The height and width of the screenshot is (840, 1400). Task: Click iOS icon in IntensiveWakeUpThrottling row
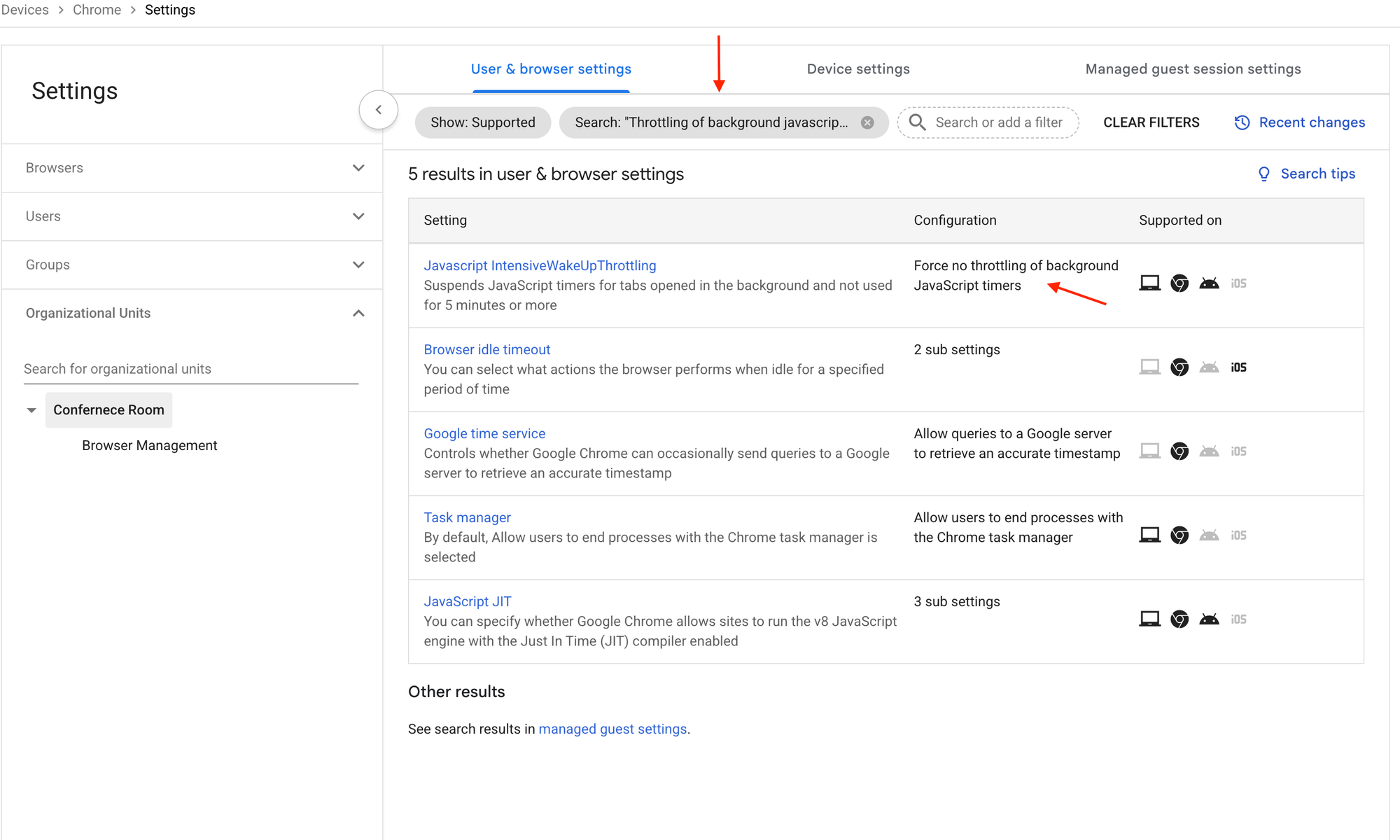click(1239, 283)
